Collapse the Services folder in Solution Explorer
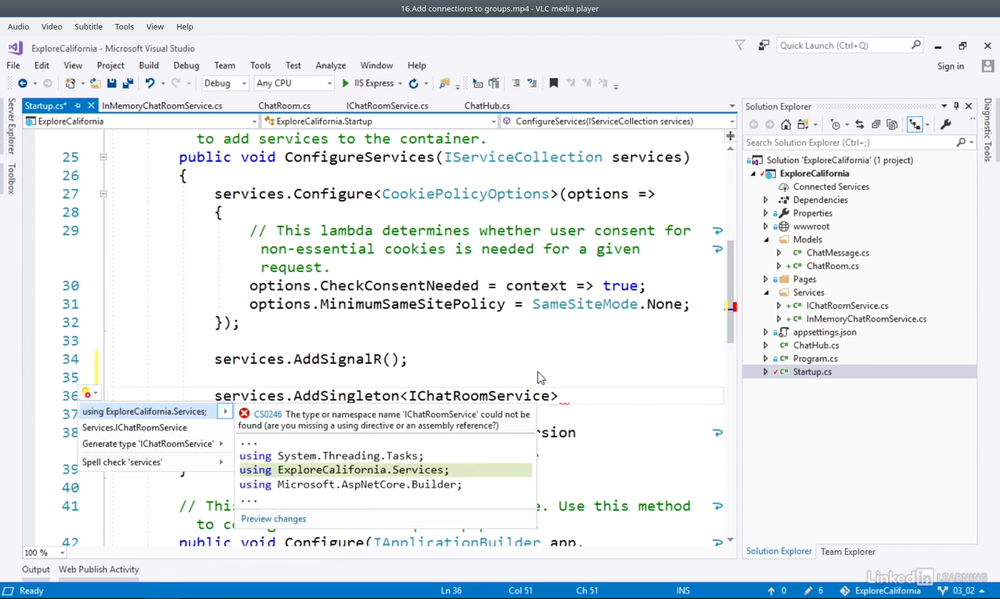The width and height of the screenshot is (1000, 599). click(x=766, y=293)
